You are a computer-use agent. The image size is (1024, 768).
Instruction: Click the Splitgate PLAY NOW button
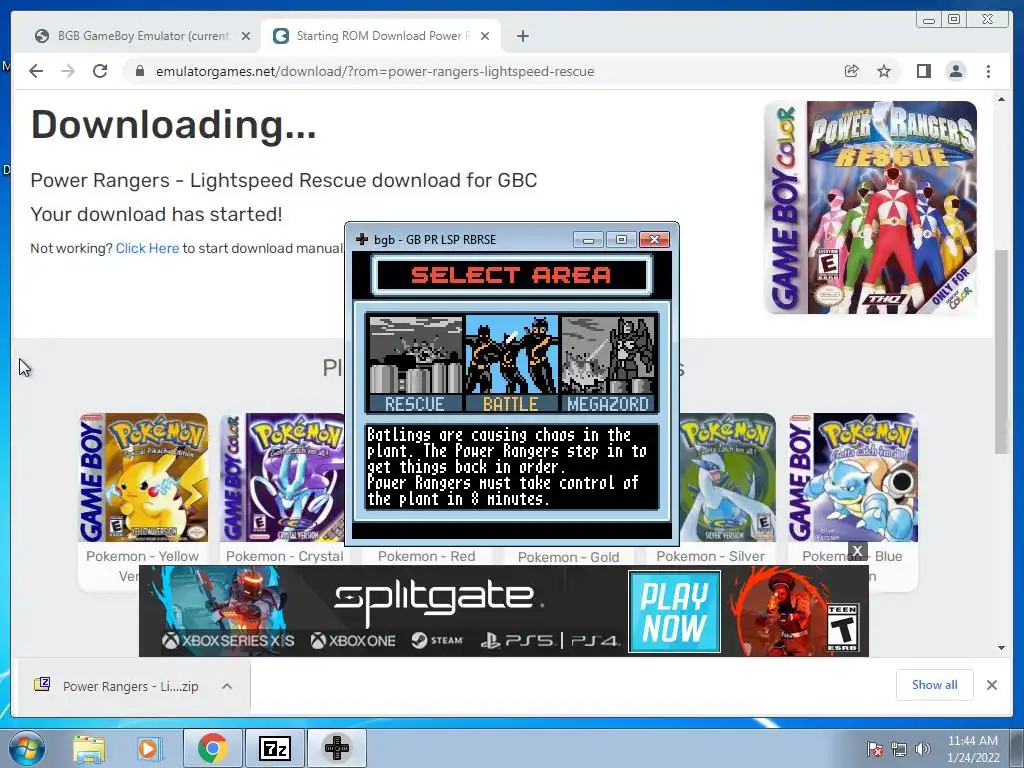[675, 611]
